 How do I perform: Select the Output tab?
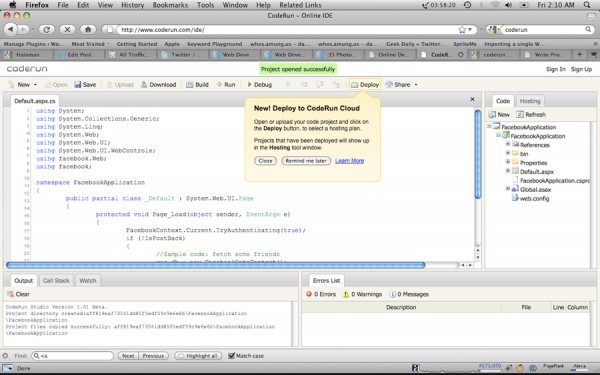pyautogui.click(x=23, y=280)
